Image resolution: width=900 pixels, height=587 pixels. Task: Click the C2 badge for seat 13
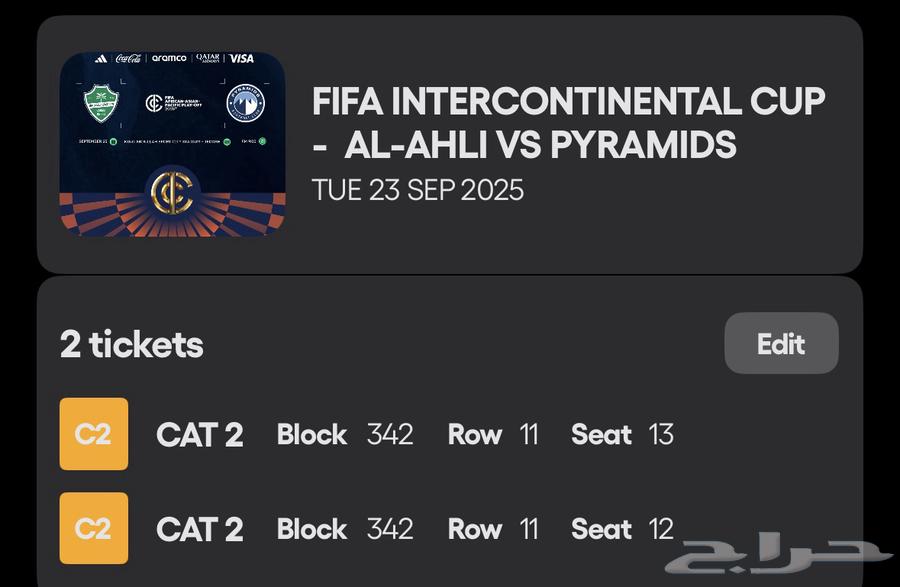tap(94, 434)
